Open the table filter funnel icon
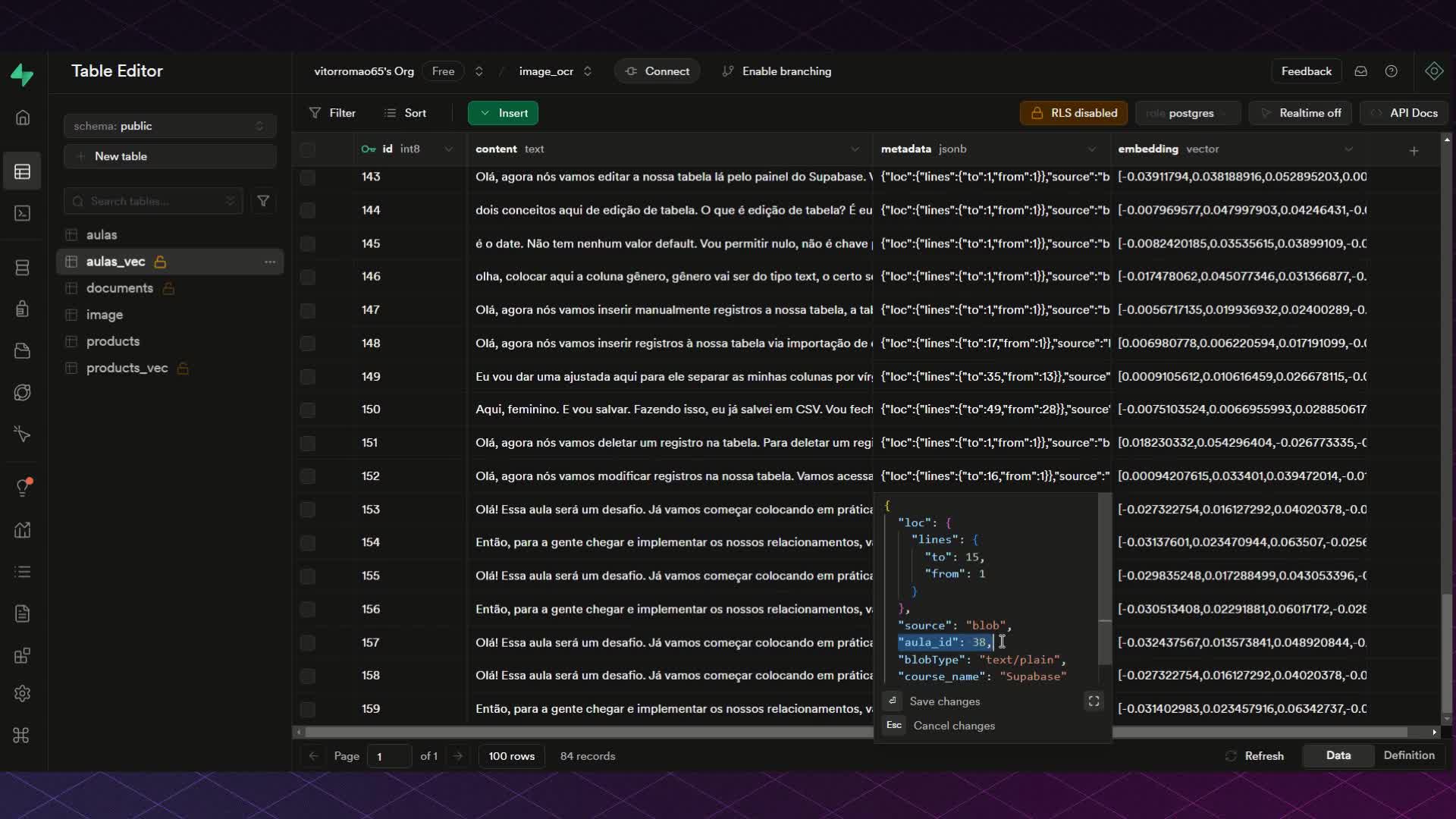 coord(263,201)
